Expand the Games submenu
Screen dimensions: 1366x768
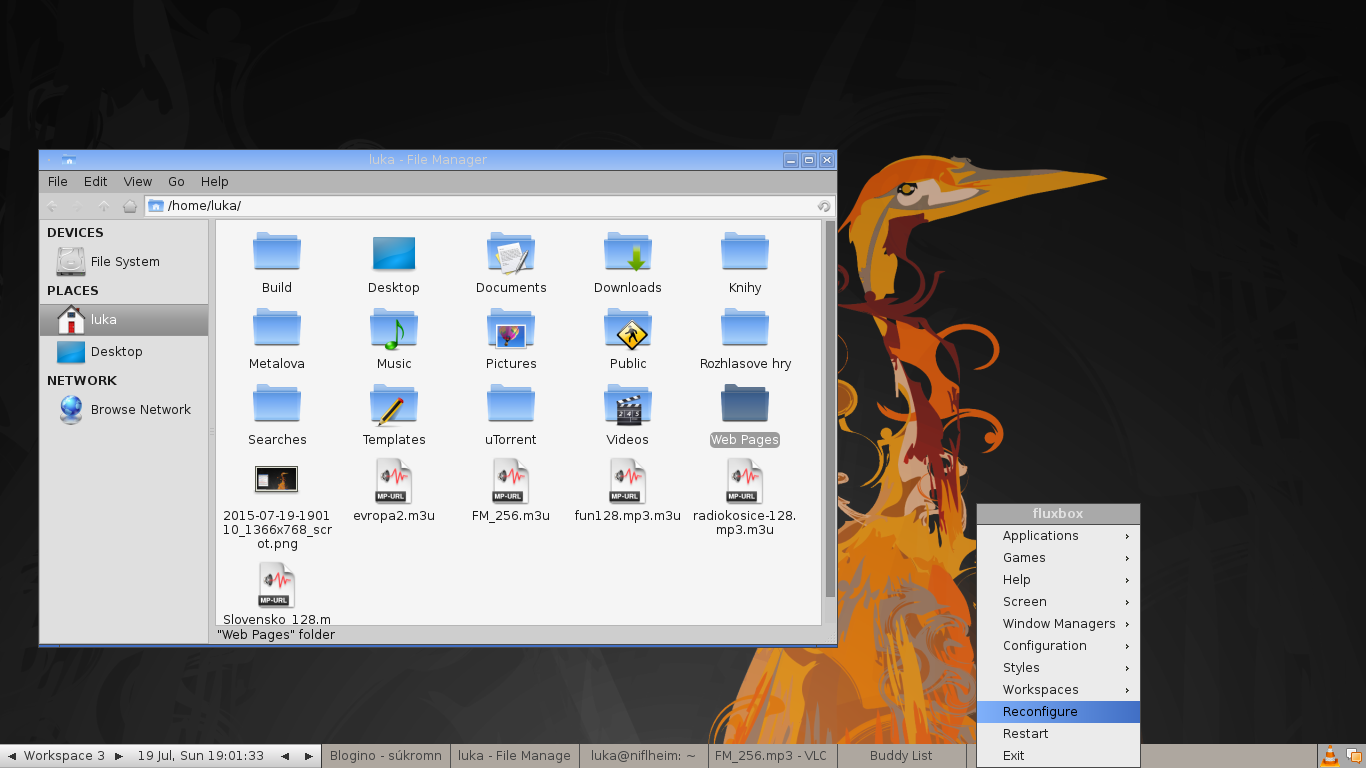click(1058, 558)
